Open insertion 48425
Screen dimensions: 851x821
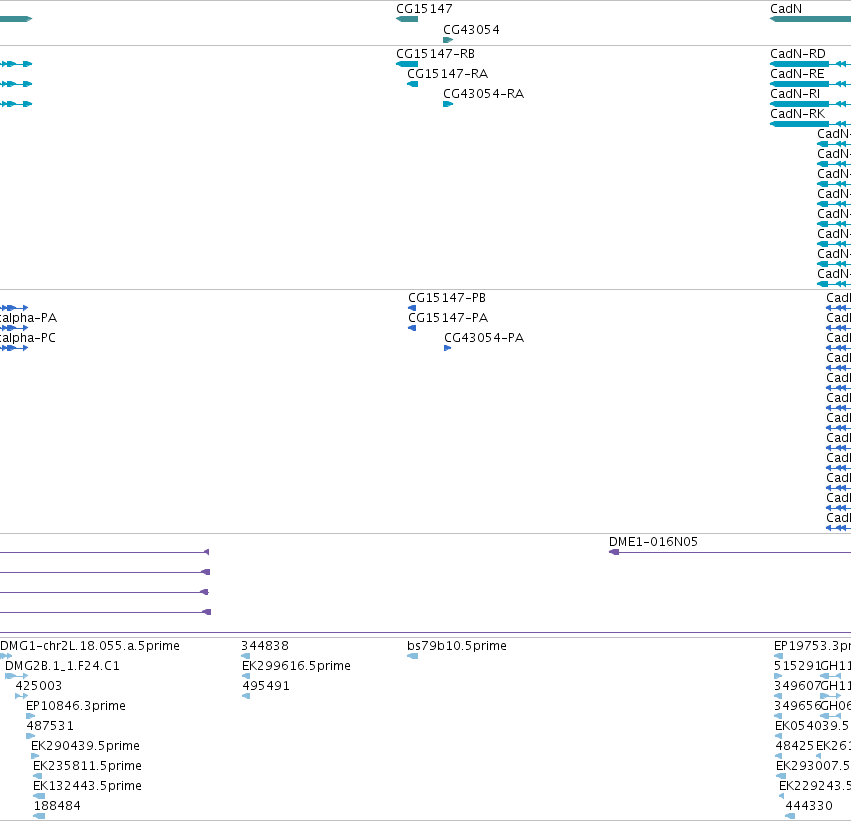pyautogui.click(x=795, y=746)
